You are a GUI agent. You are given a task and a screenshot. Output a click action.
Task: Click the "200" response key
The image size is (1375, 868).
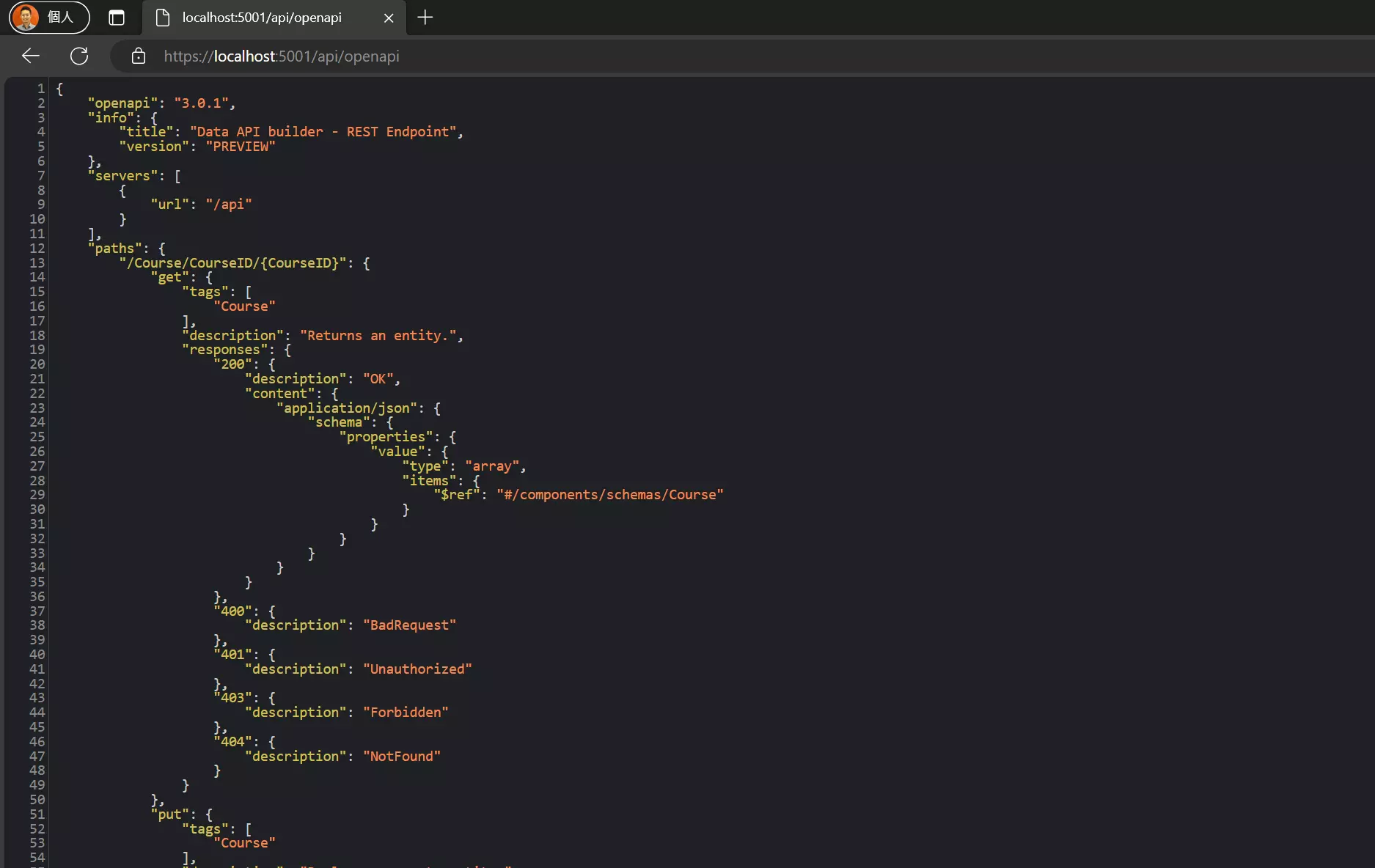point(232,364)
